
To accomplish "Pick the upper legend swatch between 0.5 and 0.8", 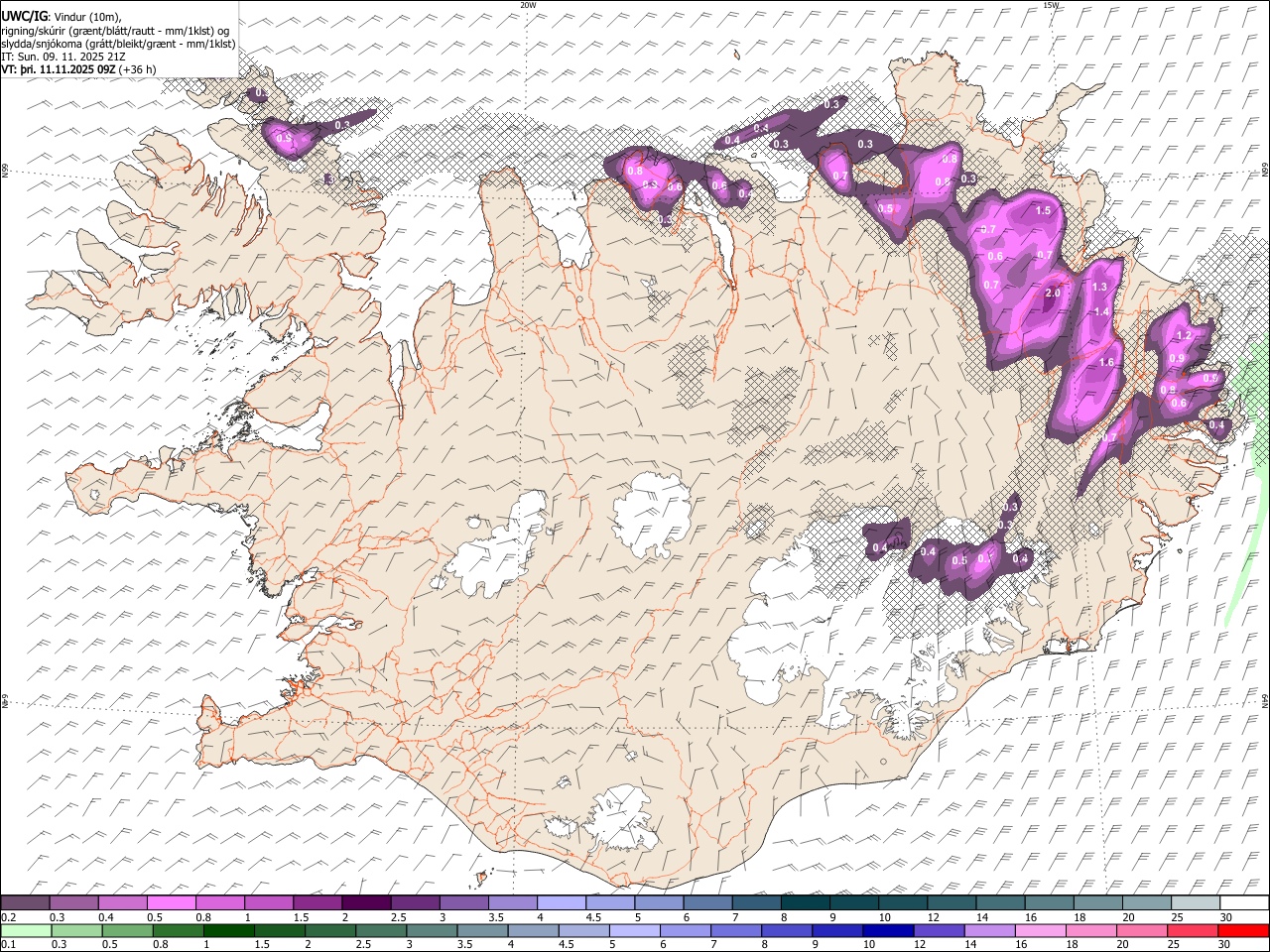I will click(172, 903).
